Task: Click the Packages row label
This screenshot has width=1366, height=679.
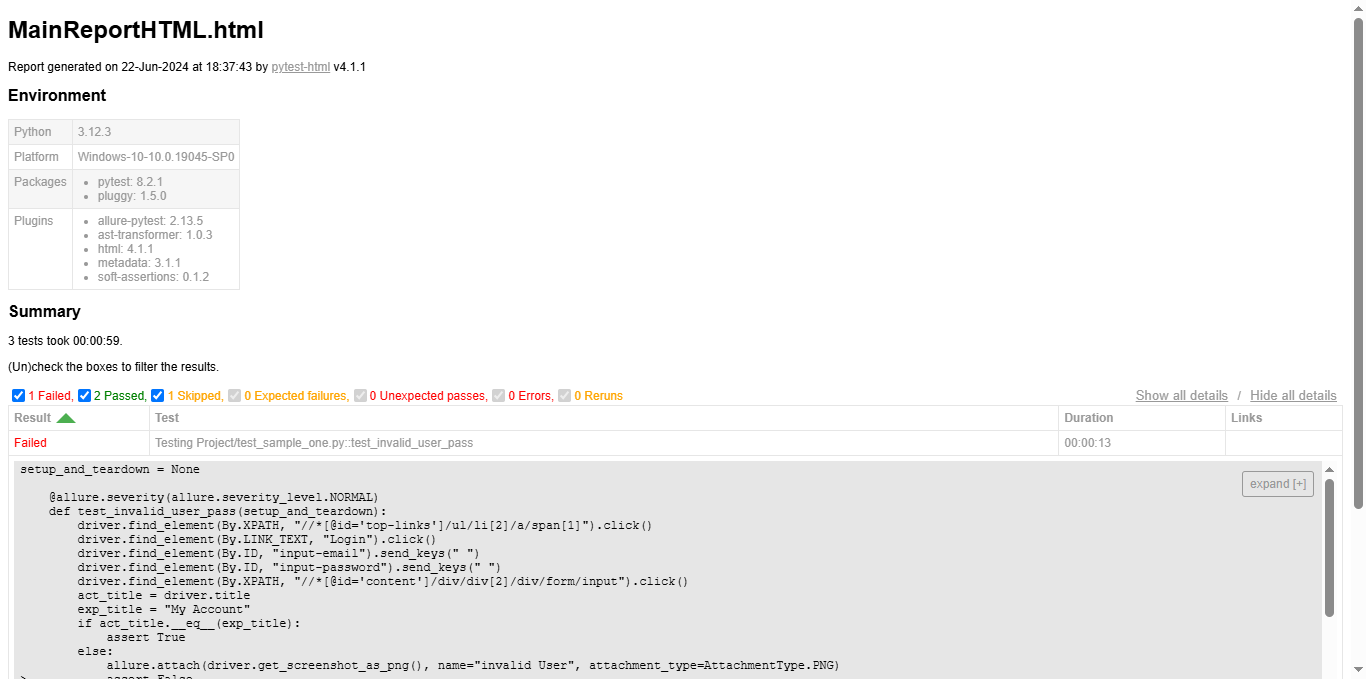Action: [x=40, y=182]
